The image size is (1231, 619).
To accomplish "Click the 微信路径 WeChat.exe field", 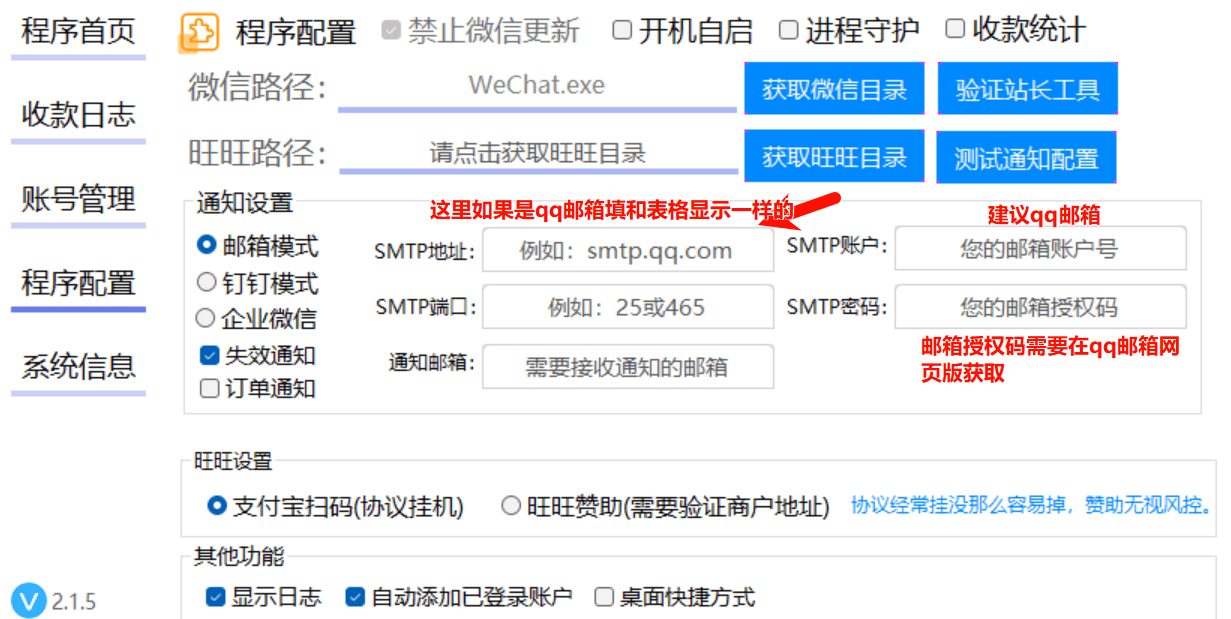I will (537, 86).
